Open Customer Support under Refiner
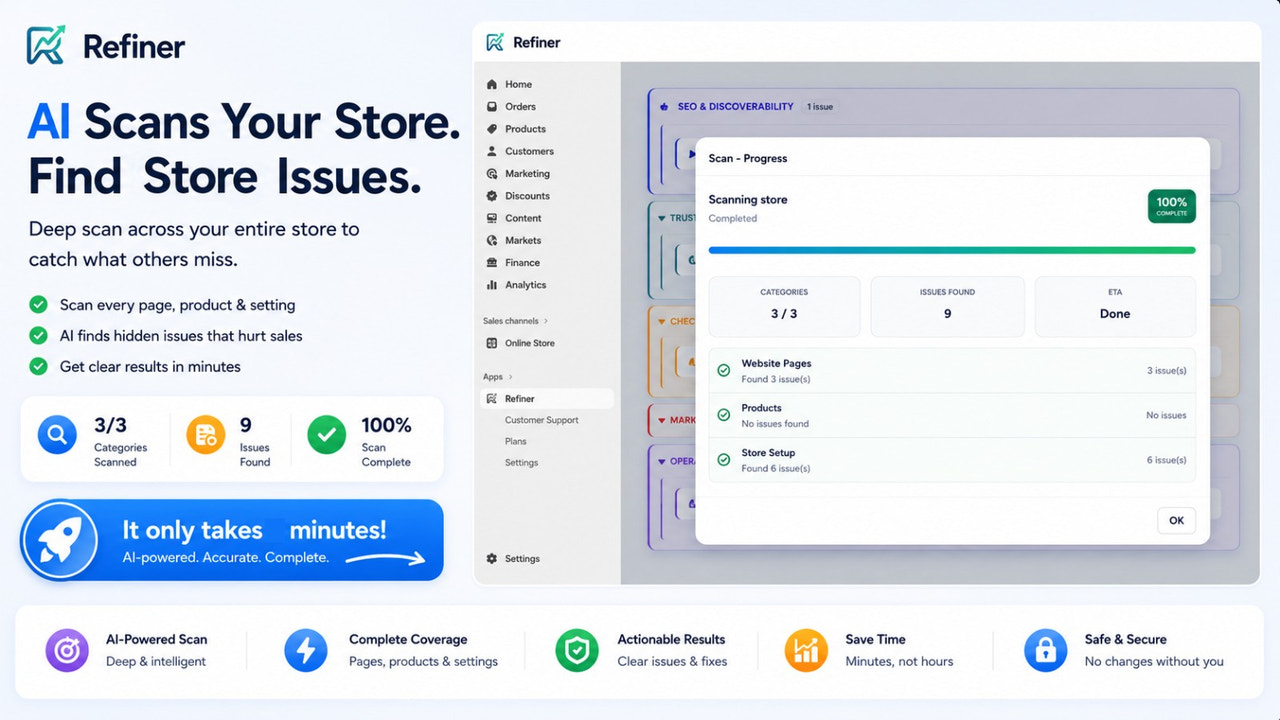1280x720 pixels. pyautogui.click(x=542, y=420)
